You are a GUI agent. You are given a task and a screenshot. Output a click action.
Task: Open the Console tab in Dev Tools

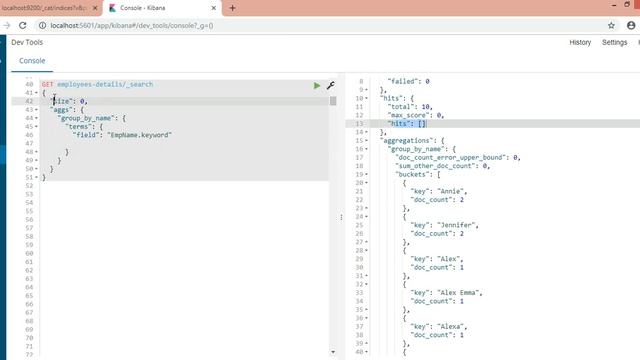pyautogui.click(x=32, y=60)
